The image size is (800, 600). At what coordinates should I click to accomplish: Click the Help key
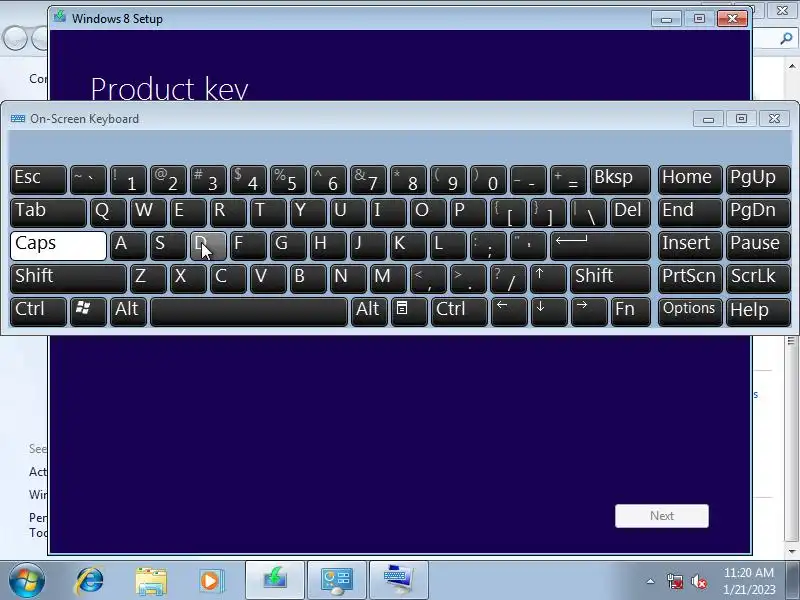pos(758,311)
